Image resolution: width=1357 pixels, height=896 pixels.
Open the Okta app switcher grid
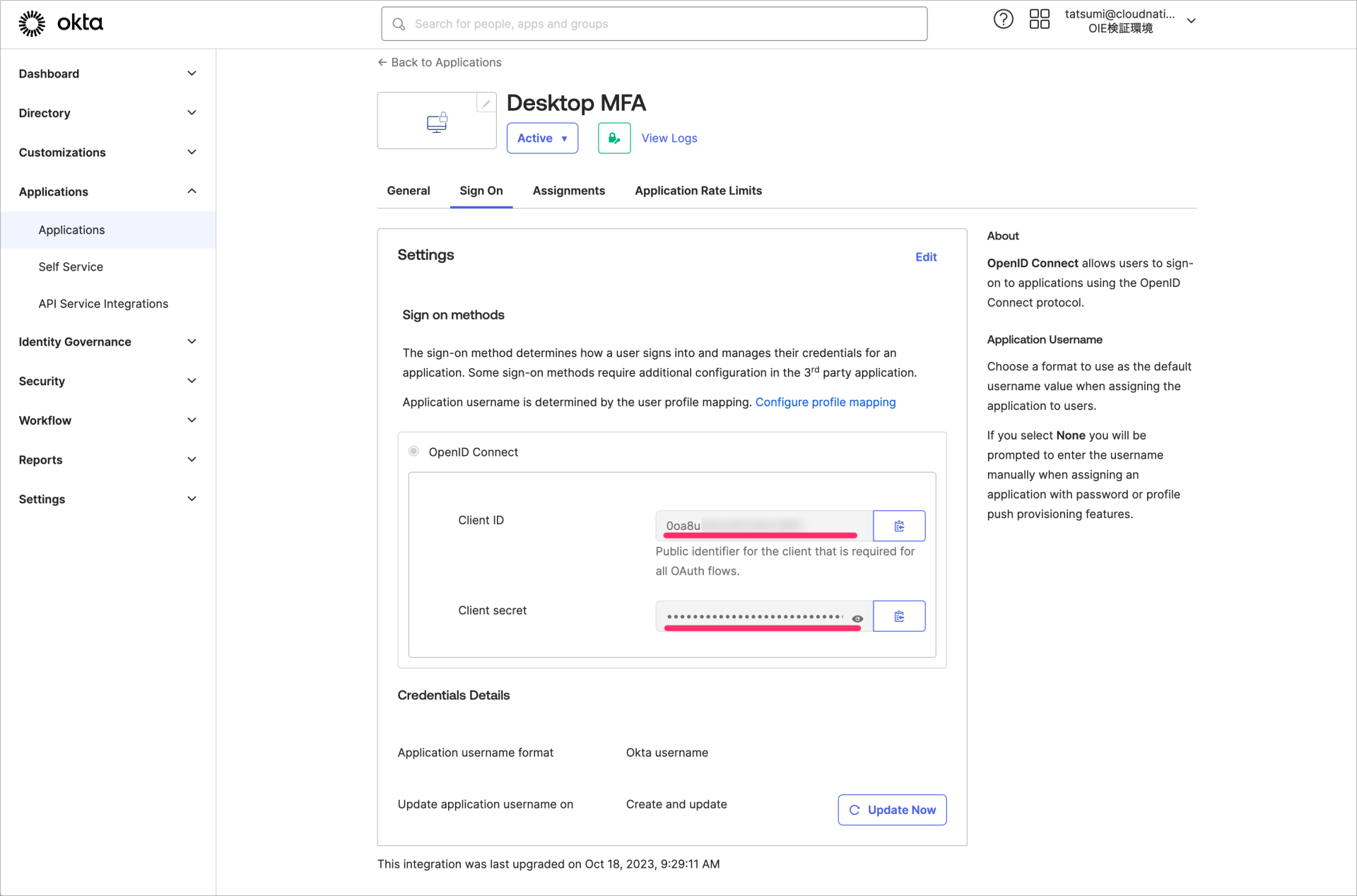tap(1039, 19)
